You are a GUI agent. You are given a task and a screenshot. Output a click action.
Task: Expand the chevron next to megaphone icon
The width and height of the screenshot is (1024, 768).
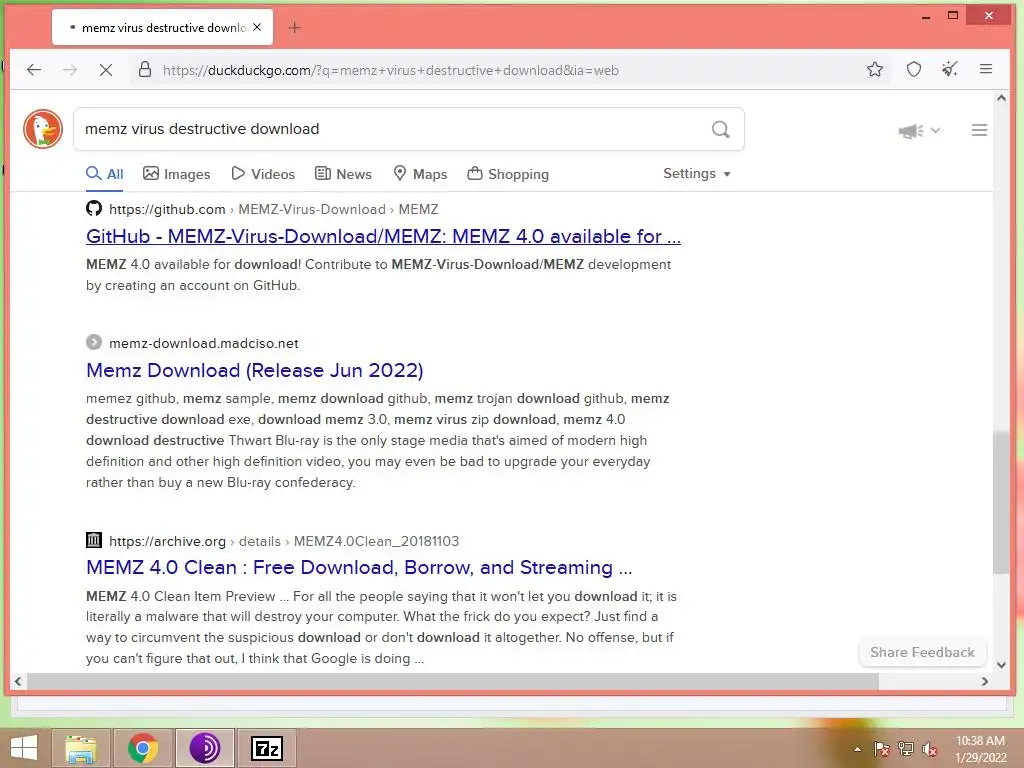(935, 130)
